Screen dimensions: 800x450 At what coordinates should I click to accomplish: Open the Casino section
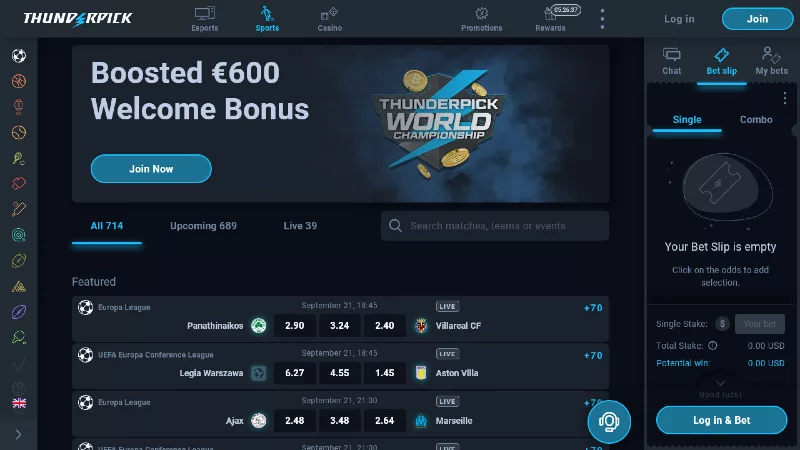[x=330, y=19]
